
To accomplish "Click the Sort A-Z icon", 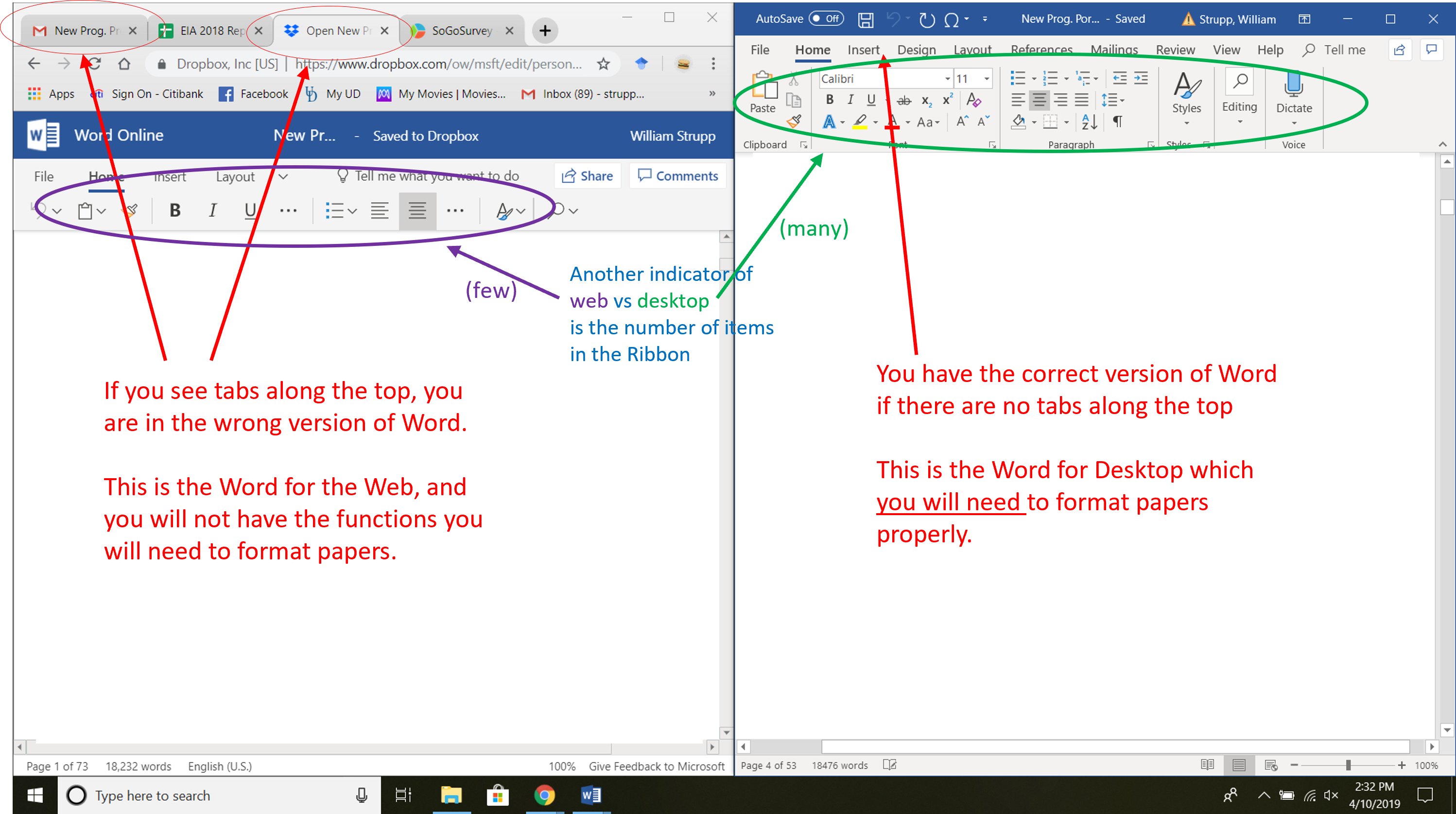I will click(1089, 121).
